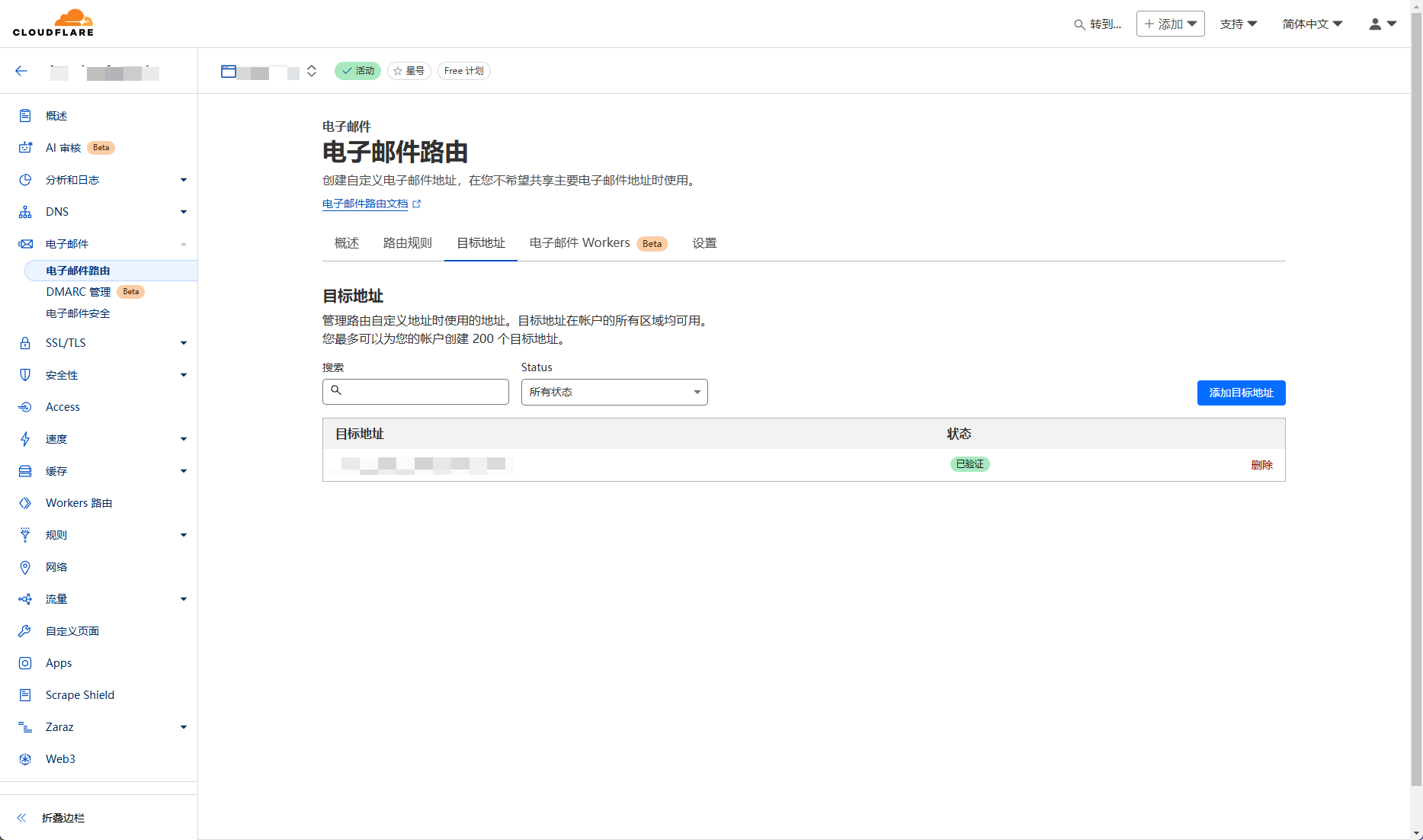This screenshot has height=840, width=1423.
Task: Click the back arrow icon in sidebar
Action: click(21, 71)
